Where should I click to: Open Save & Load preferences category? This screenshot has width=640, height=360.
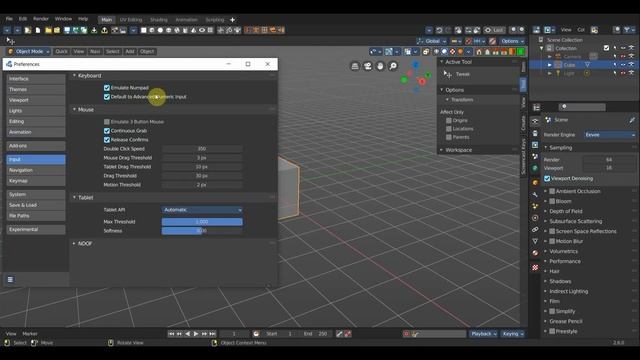[x=36, y=205]
